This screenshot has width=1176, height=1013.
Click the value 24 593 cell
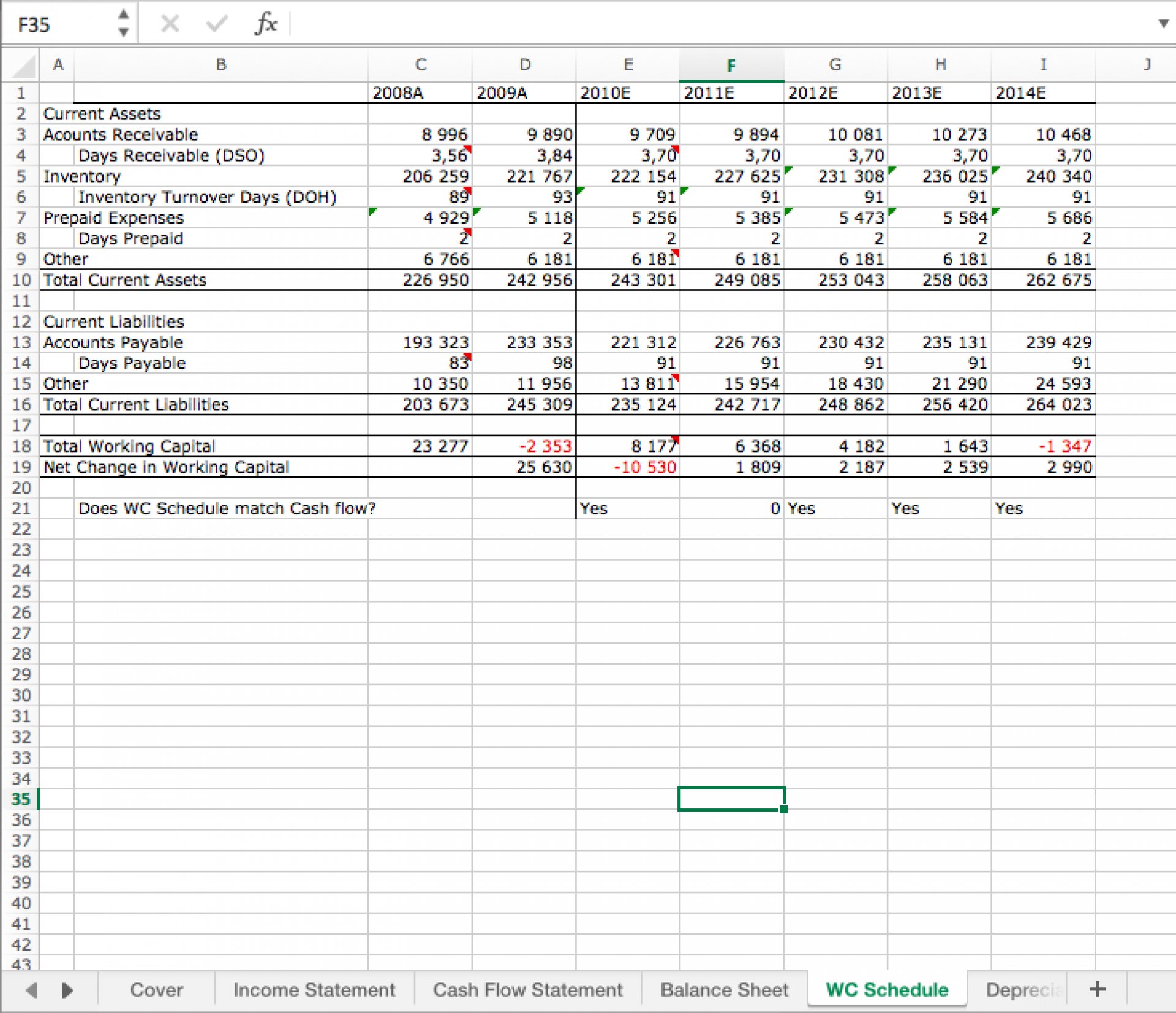click(1043, 384)
